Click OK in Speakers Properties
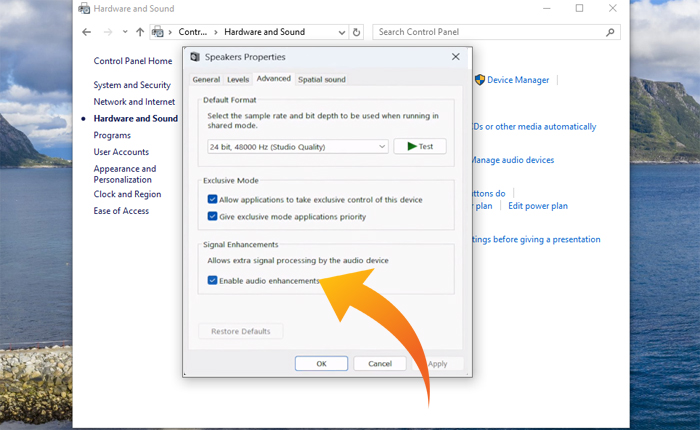Screen dimensions: 700x430 (321, 364)
